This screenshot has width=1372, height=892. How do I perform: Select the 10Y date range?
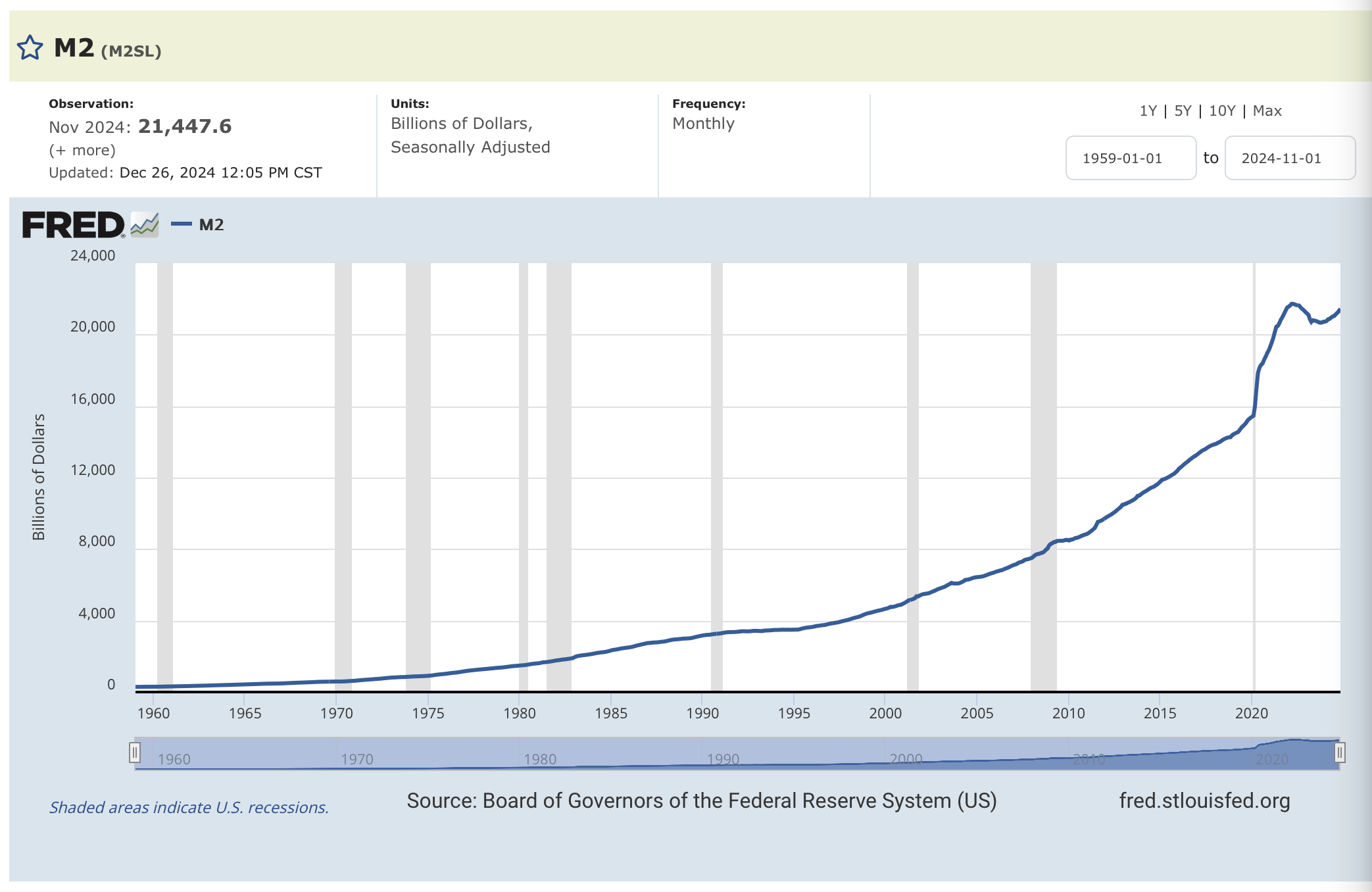[x=1222, y=111]
